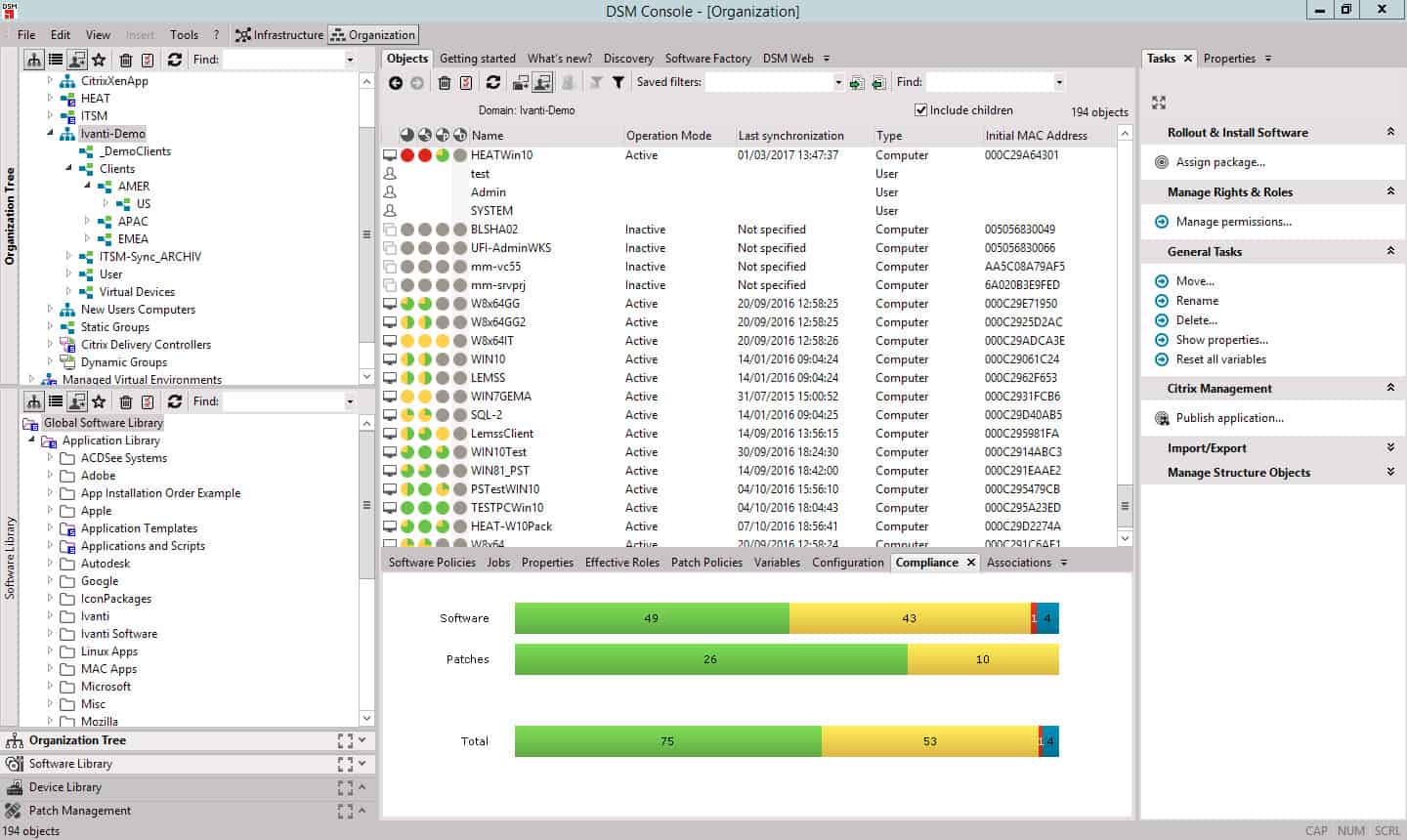Open the File menu
This screenshot has width=1407, height=840.
tap(26, 35)
